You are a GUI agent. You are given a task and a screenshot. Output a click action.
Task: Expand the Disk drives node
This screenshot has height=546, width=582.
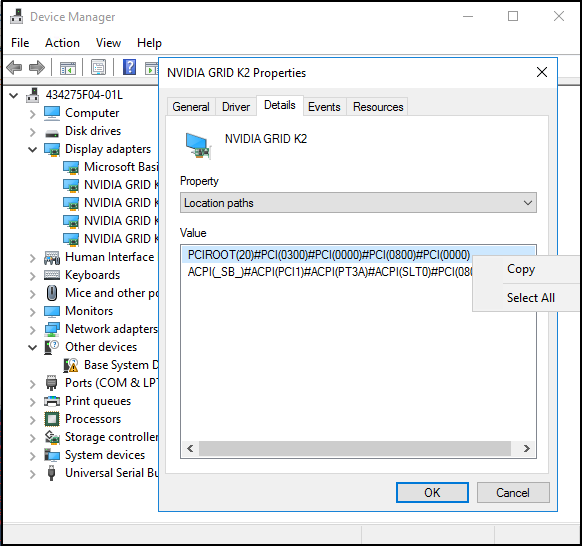pos(33,131)
